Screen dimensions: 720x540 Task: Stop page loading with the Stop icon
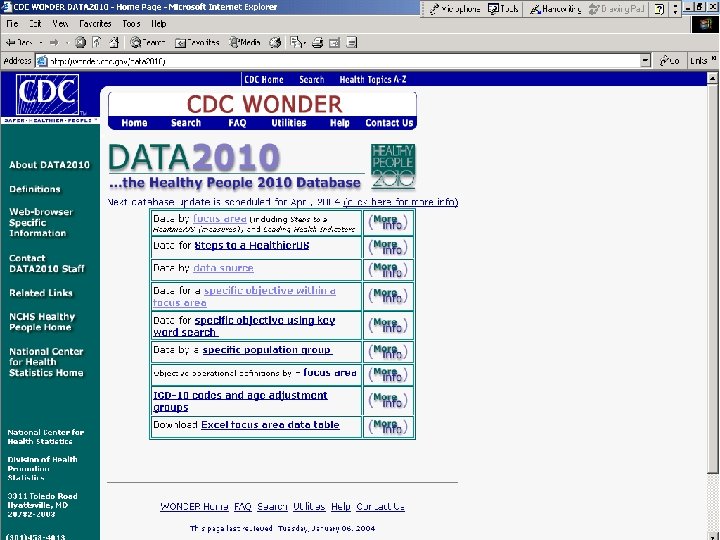point(80,43)
